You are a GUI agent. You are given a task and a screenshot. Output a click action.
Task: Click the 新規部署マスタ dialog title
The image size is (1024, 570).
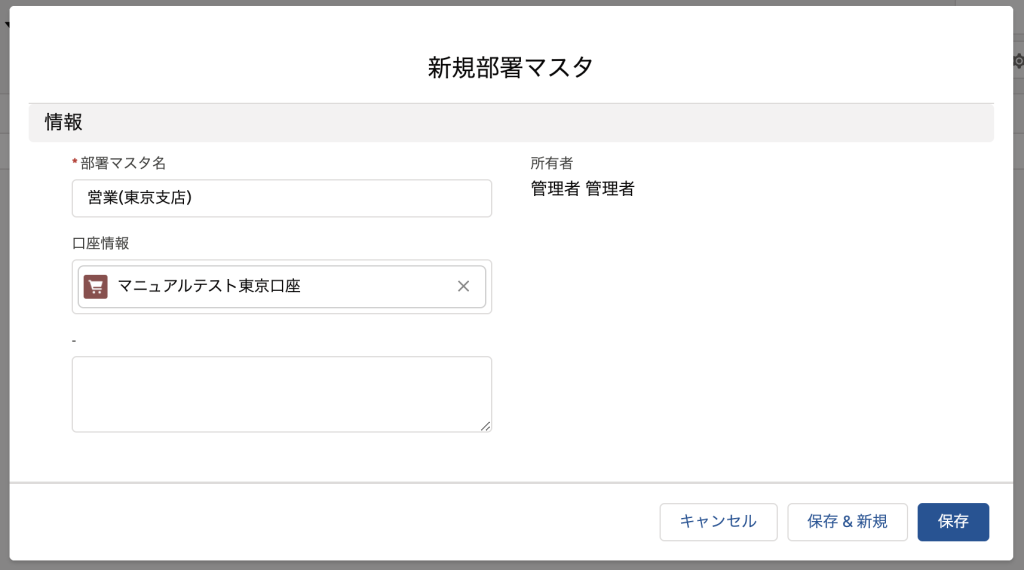510,67
